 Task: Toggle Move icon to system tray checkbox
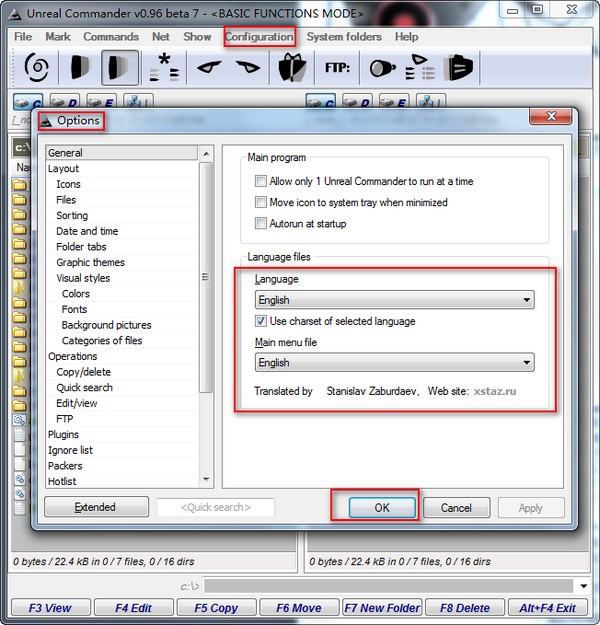(x=261, y=203)
